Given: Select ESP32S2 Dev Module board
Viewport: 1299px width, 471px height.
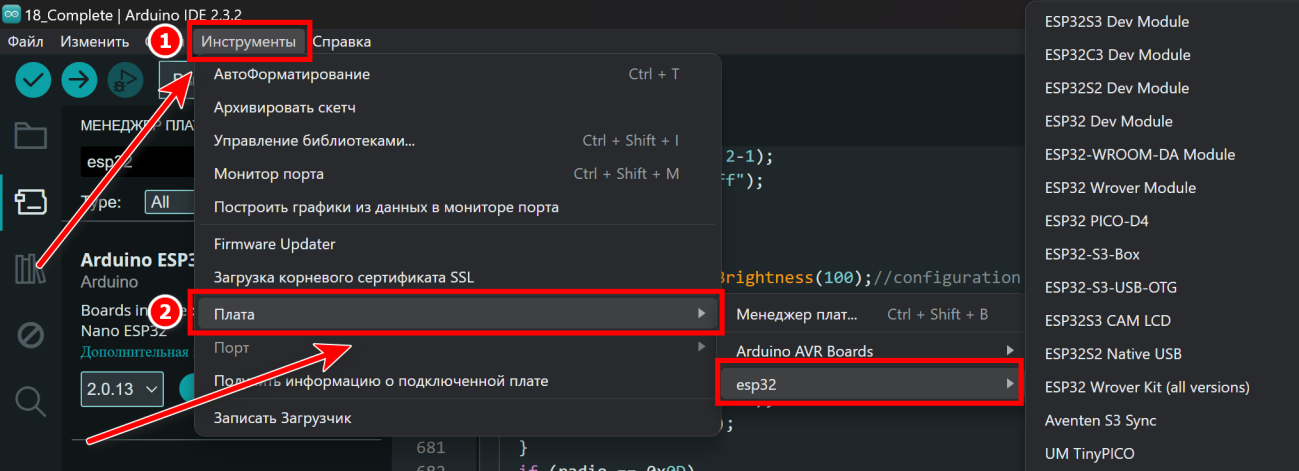Looking at the screenshot, I should click(1162, 88).
